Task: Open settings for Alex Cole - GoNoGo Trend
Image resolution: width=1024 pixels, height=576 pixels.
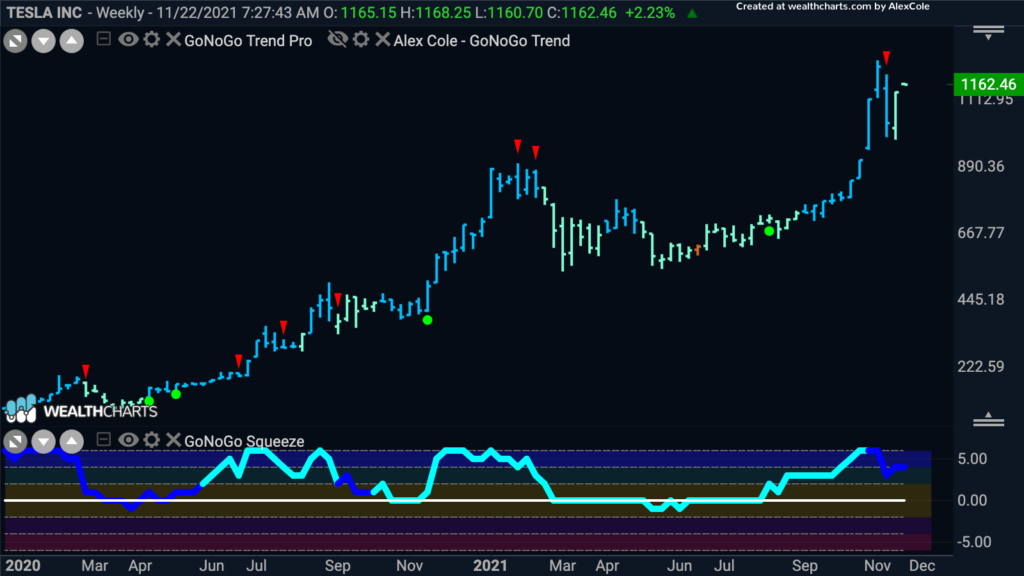Action: coord(361,39)
